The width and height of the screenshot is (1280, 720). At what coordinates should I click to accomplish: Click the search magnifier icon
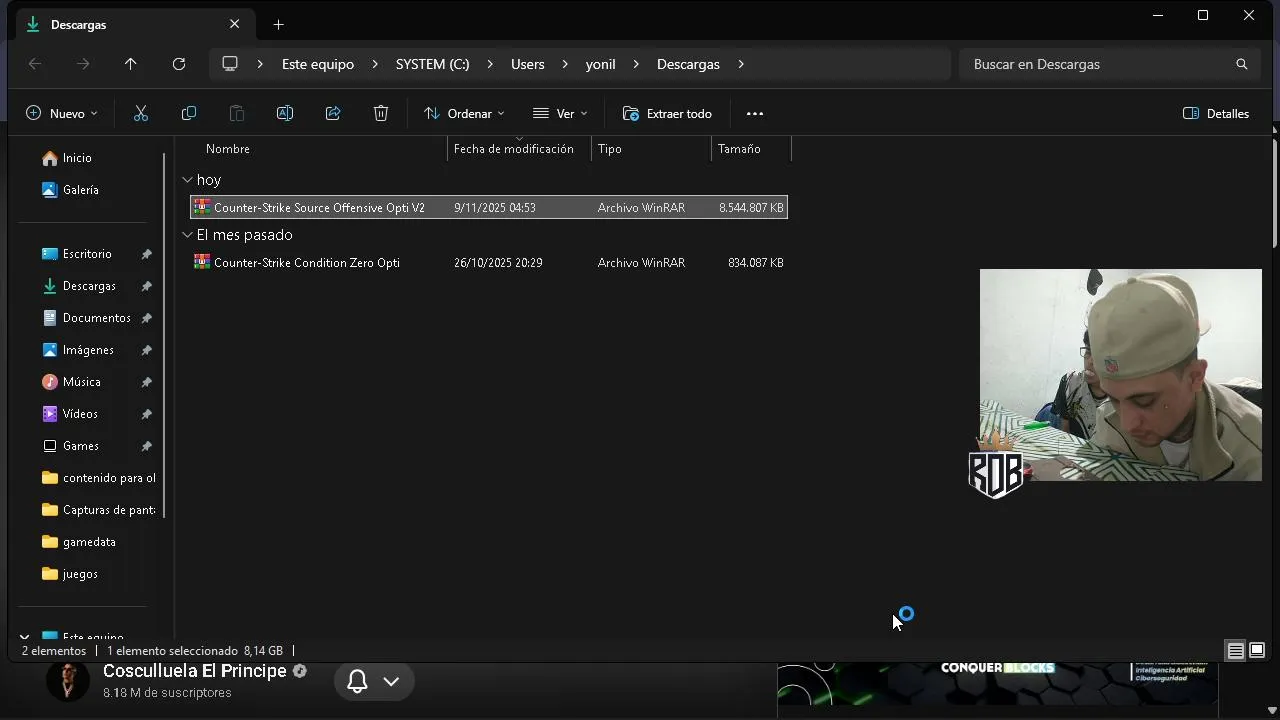point(1242,64)
